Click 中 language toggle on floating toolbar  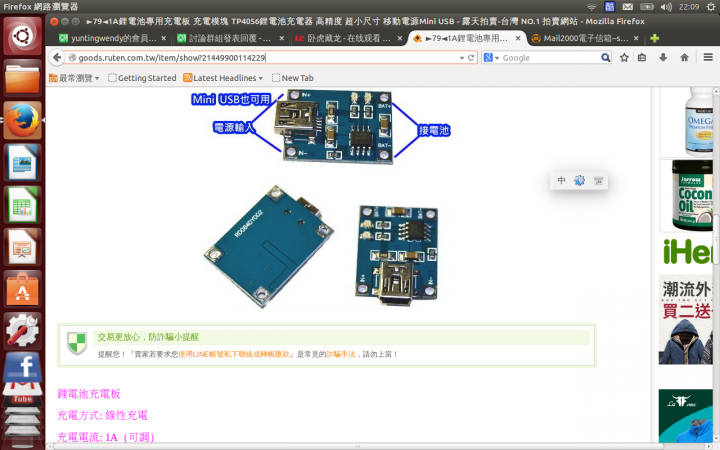click(x=561, y=180)
